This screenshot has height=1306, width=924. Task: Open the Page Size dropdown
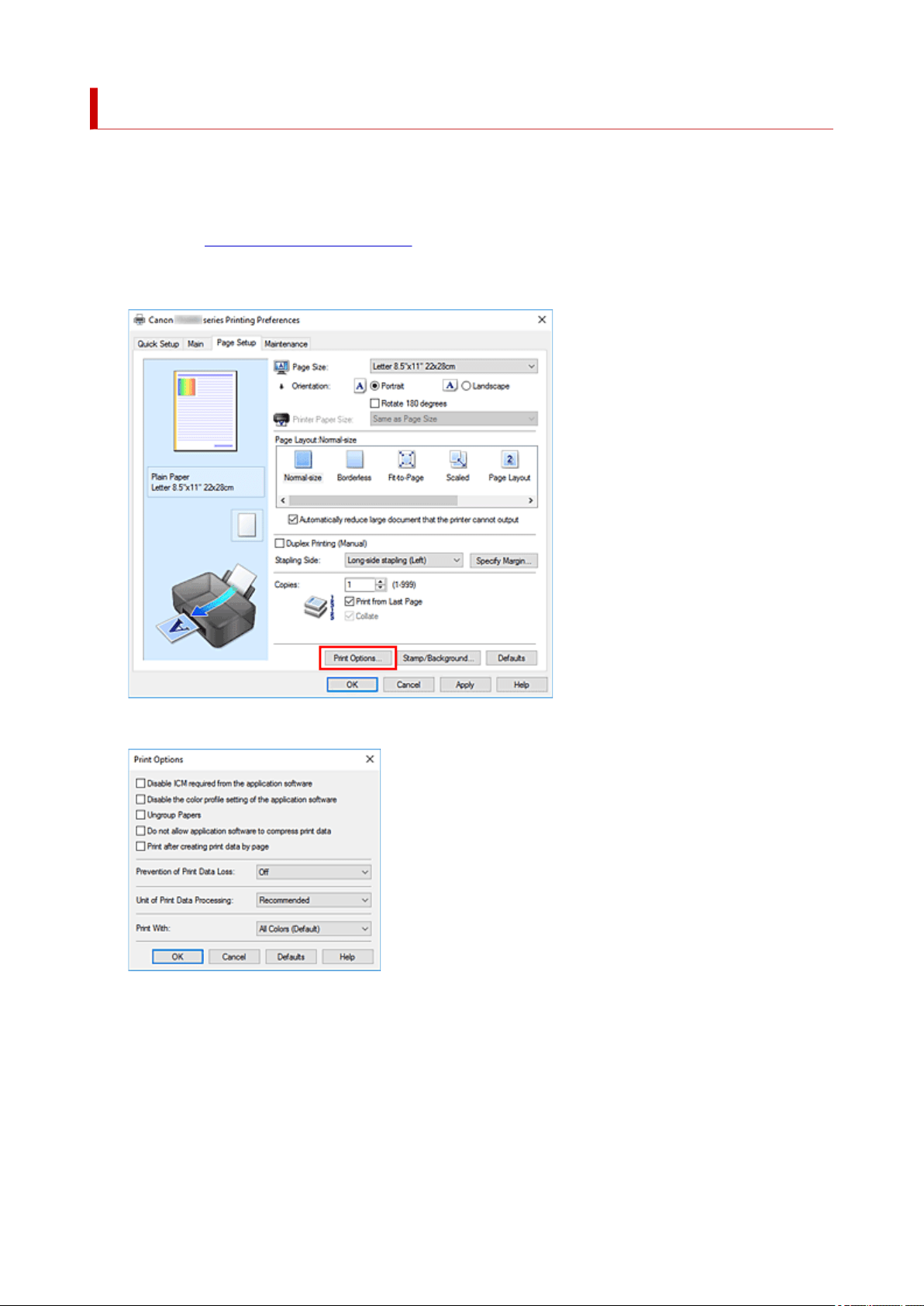[x=453, y=366]
